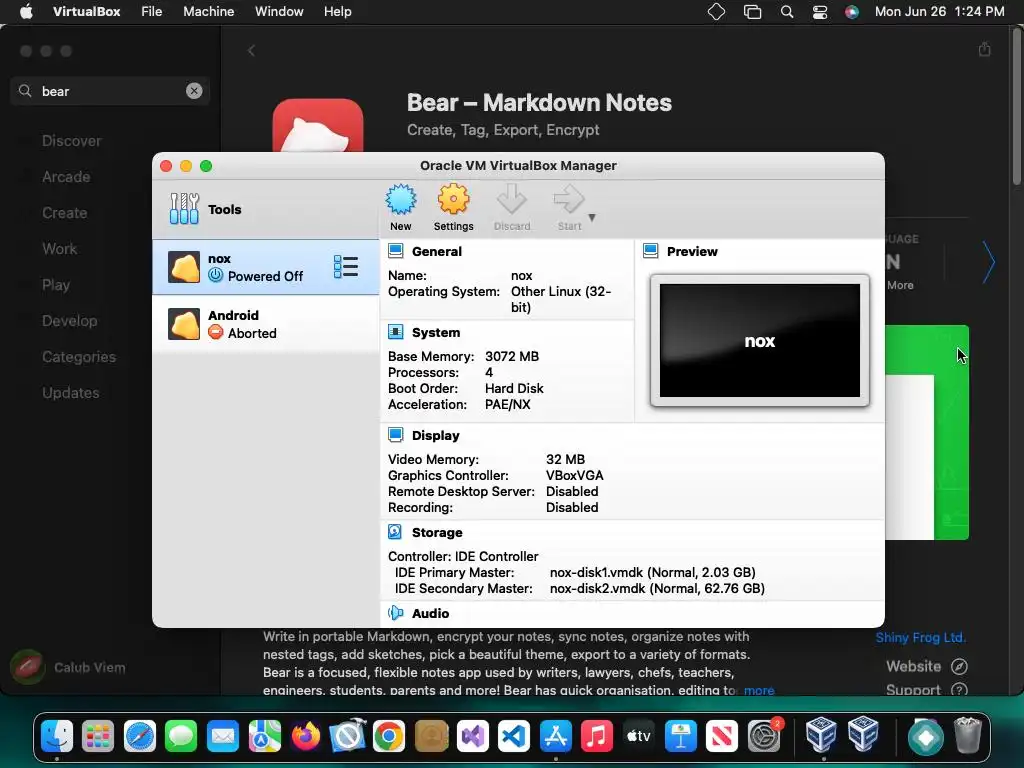1024x768 pixels.
Task: Click the nox preview thumbnail
Action: tap(760, 340)
